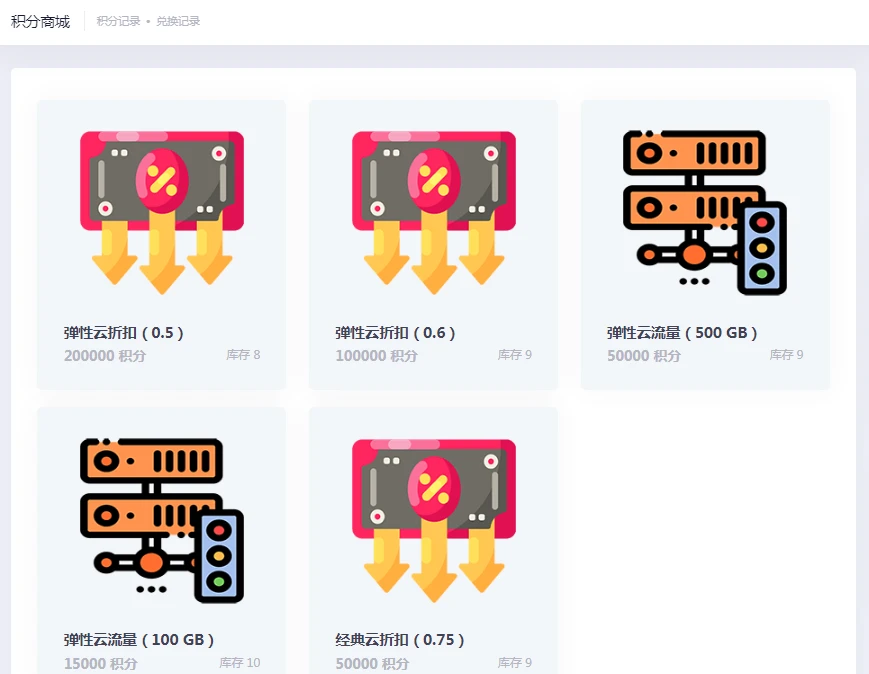Select the 弹性云流量 (100 GB) server icon
869x674 pixels.
[x=162, y=520]
